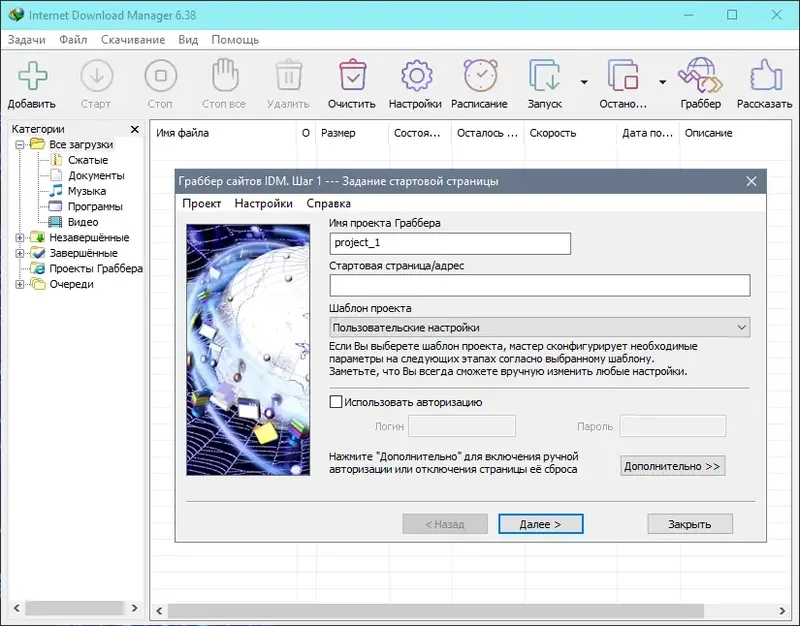Collapse the Все загрузки tree node
The image size is (800, 626).
coord(22,143)
